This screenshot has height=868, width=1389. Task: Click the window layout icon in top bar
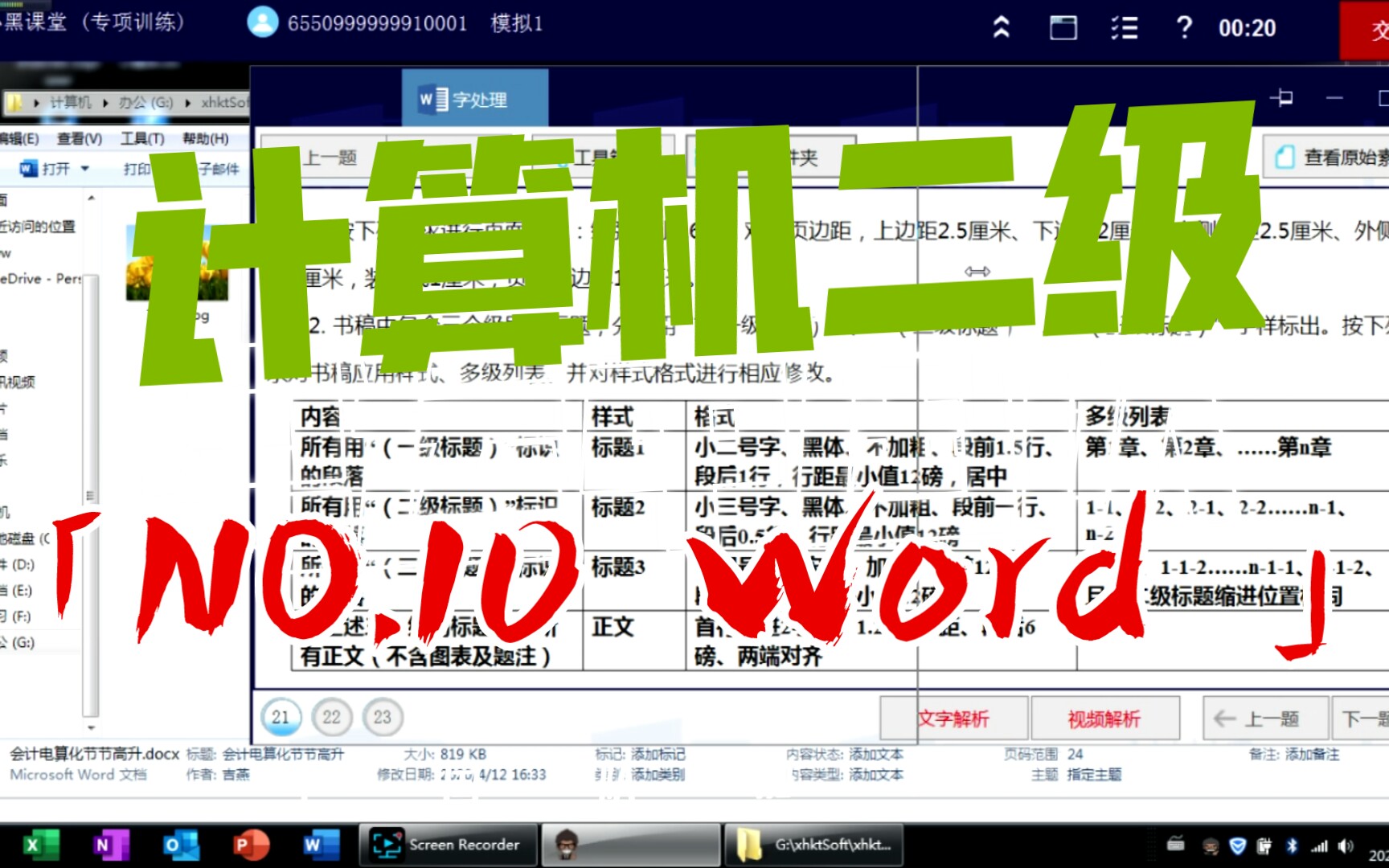click(1063, 27)
